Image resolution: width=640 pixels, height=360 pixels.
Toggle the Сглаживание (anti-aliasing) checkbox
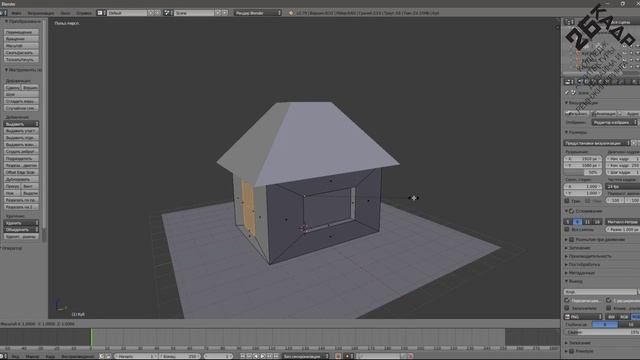point(571,211)
